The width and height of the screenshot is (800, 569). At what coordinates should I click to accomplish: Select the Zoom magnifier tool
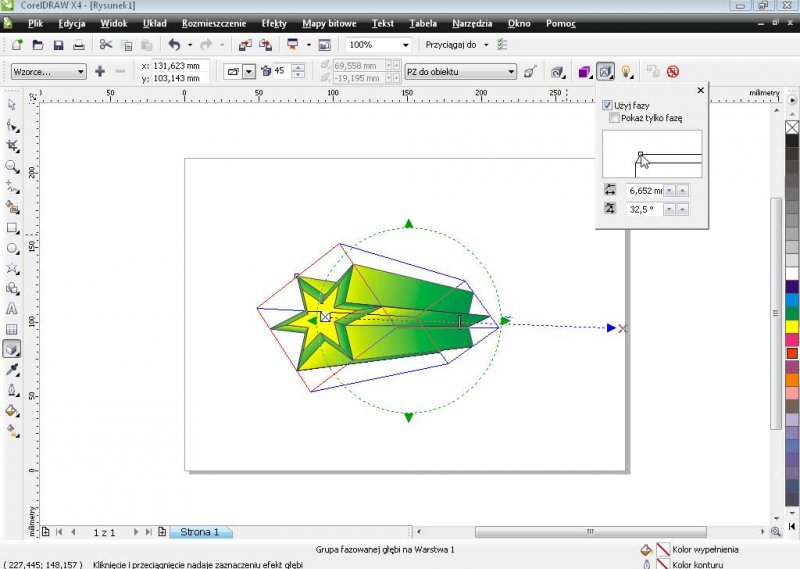[x=12, y=166]
